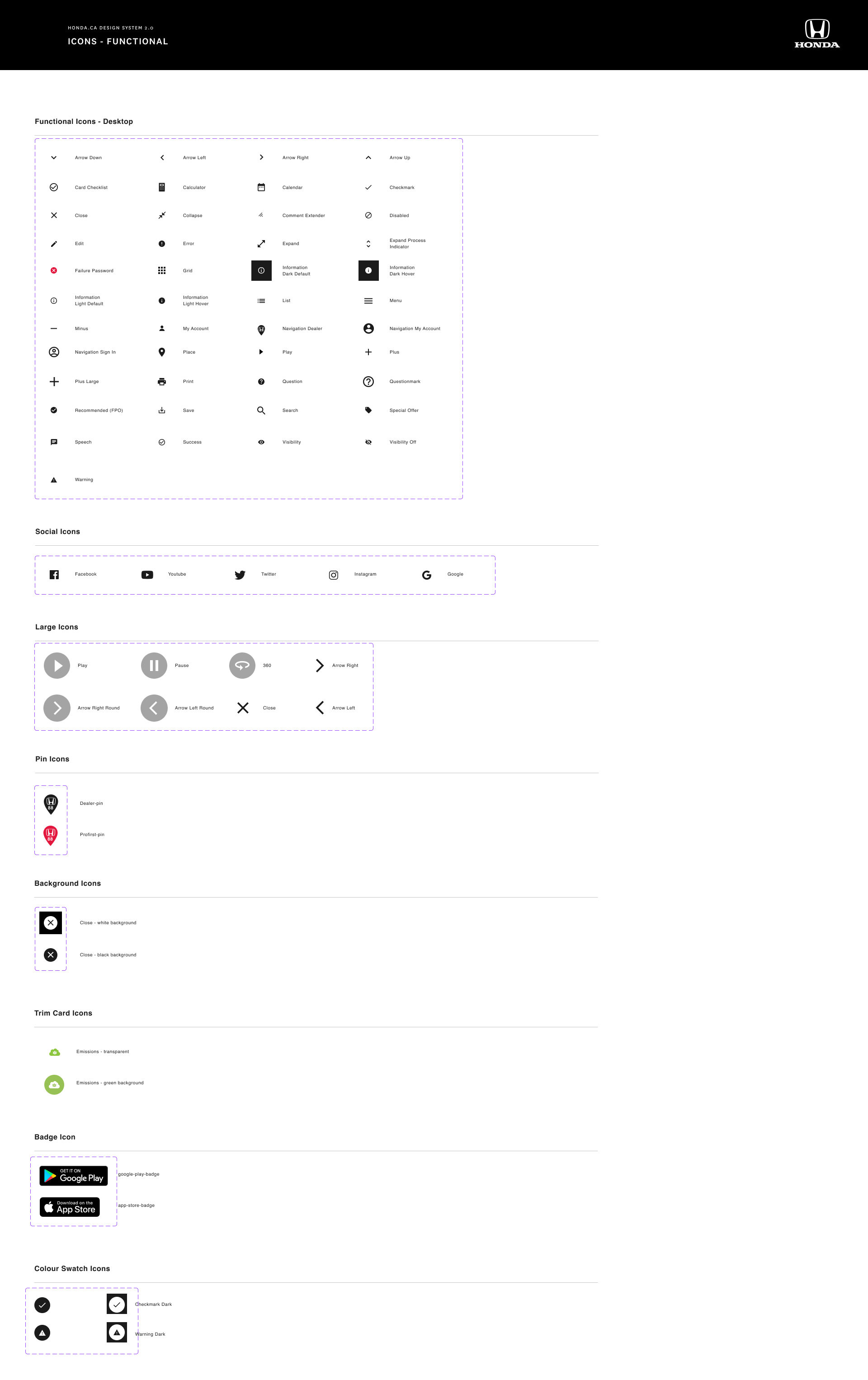The width and height of the screenshot is (868, 1380).
Task: Select the Navigation Dealer pin icon
Action: (261, 330)
